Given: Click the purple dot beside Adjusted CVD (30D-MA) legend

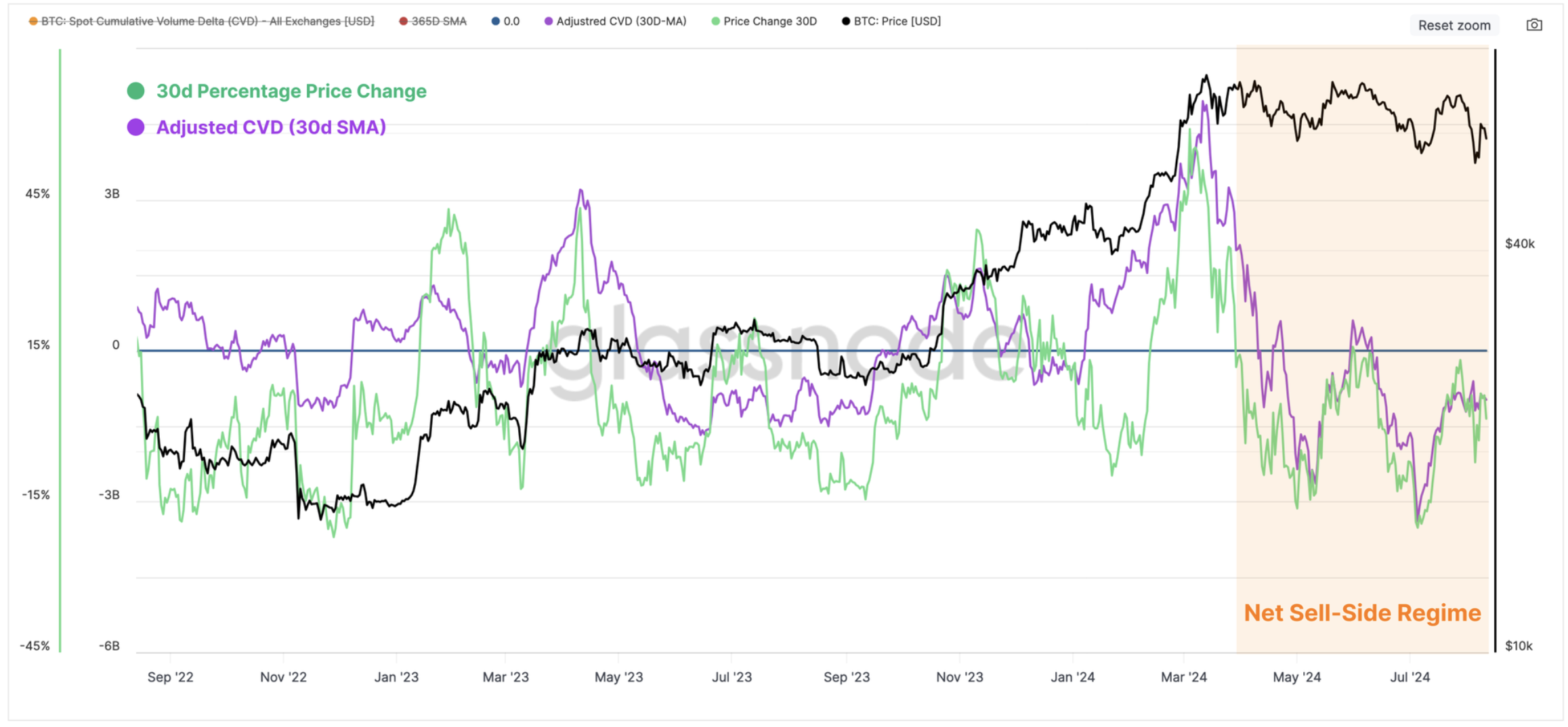Looking at the screenshot, I should pyautogui.click(x=548, y=21).
